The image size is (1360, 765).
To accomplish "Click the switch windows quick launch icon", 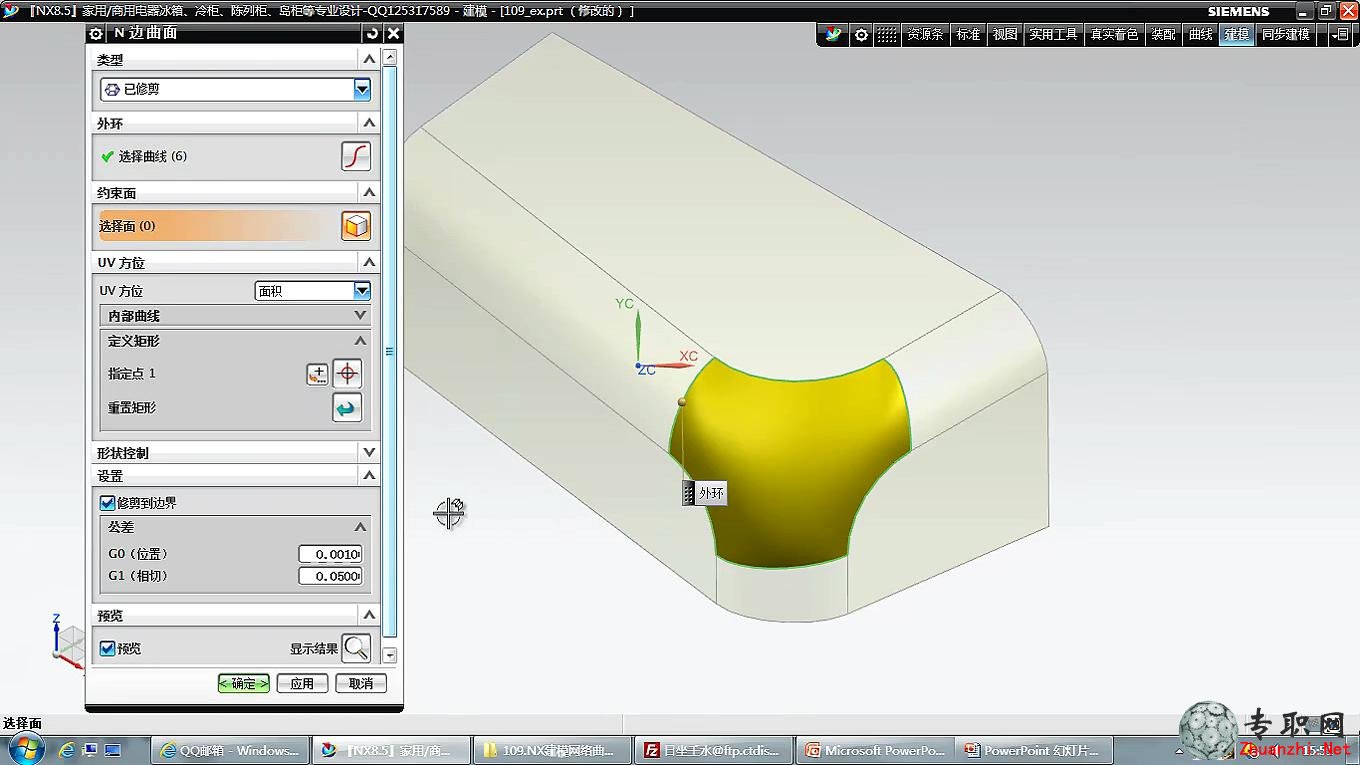I will point(112,749).
